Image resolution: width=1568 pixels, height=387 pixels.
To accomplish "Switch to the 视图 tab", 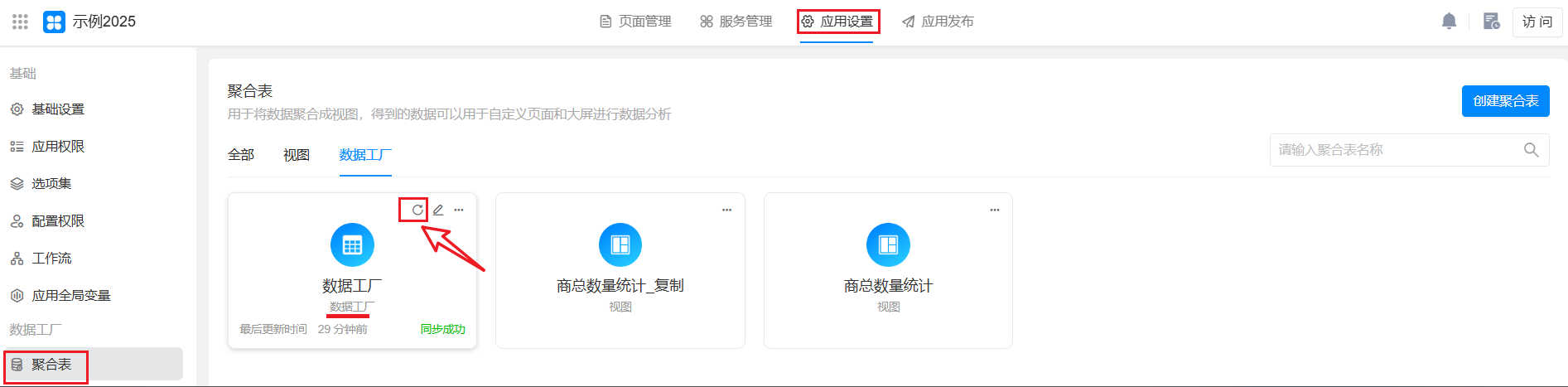I will [296, 155].
